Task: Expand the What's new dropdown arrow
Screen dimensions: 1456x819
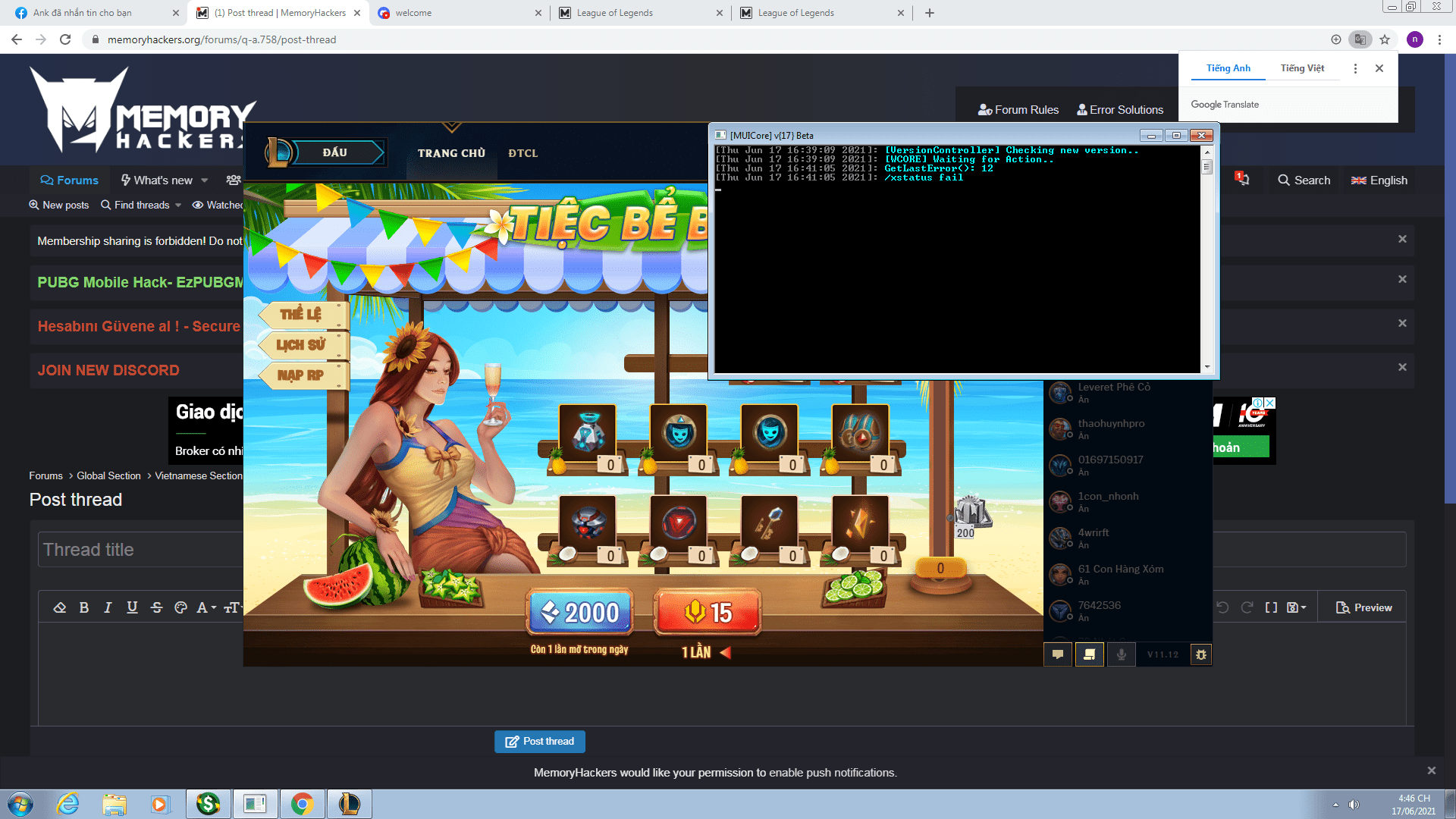Action: (x=205, y=180)
